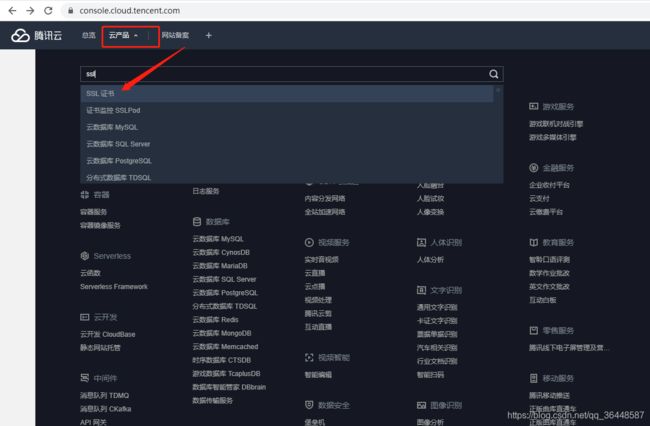Select 证书监控 SSLPod from the suggestions
The image size is (650, 426).
287,110
